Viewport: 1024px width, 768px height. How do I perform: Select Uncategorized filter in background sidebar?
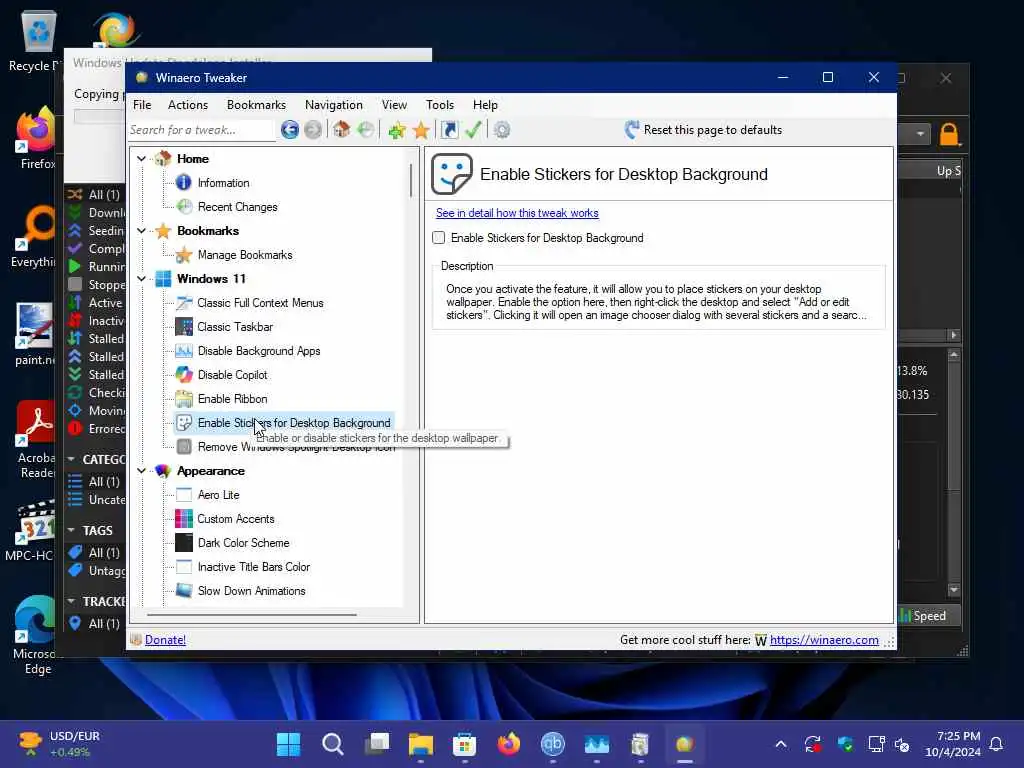pos(96,500)
